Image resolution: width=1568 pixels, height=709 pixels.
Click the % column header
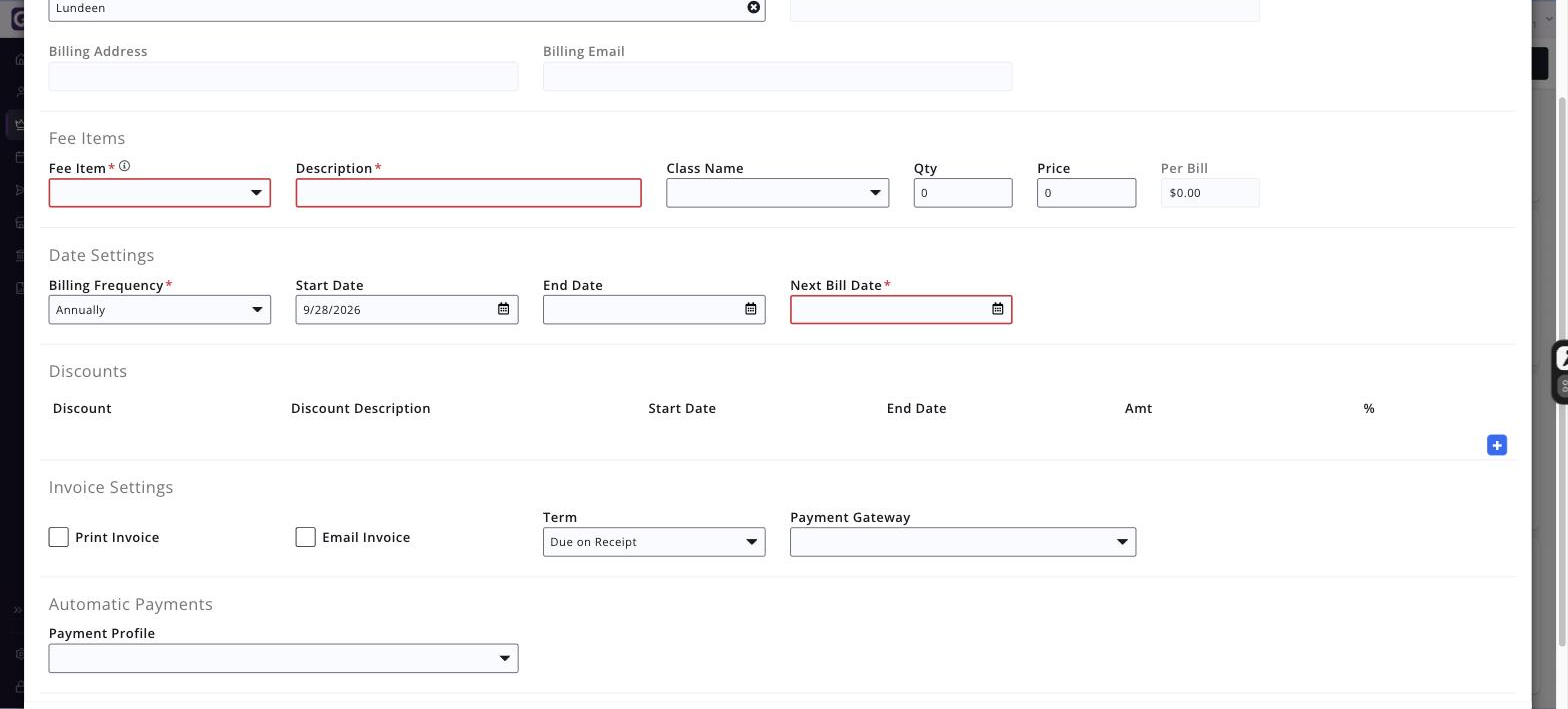point(1369,408)
